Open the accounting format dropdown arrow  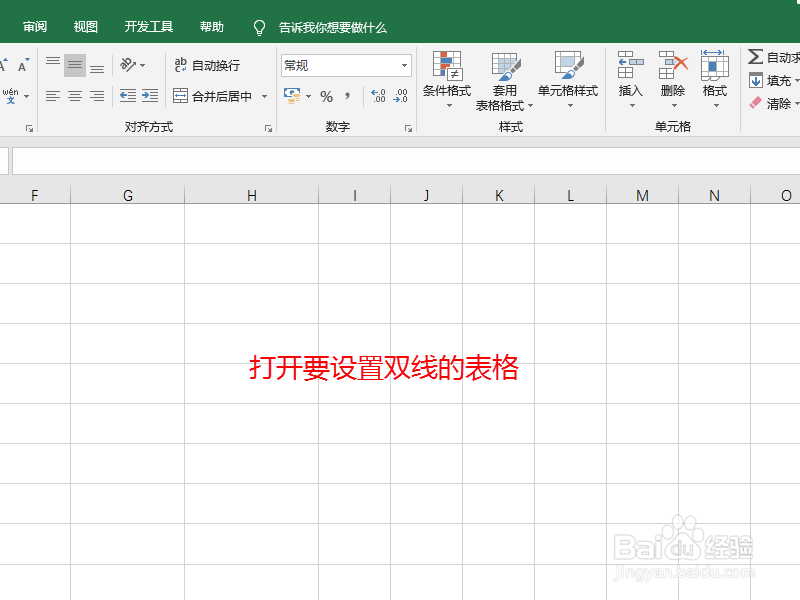308,96
